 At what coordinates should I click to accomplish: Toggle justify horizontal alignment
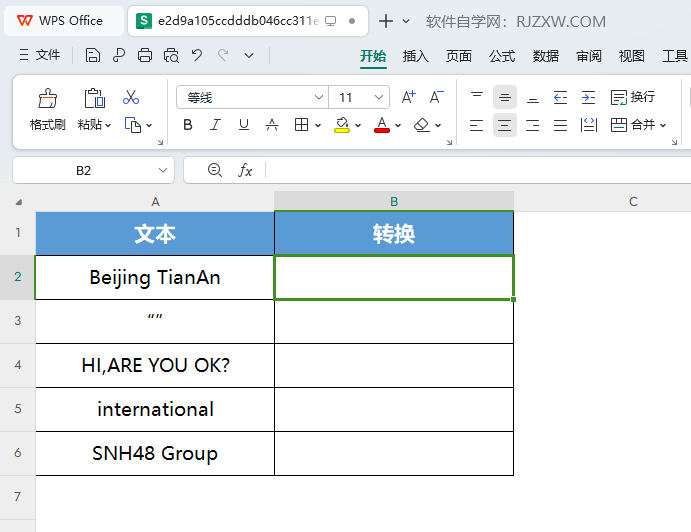(x=561, y=125)
